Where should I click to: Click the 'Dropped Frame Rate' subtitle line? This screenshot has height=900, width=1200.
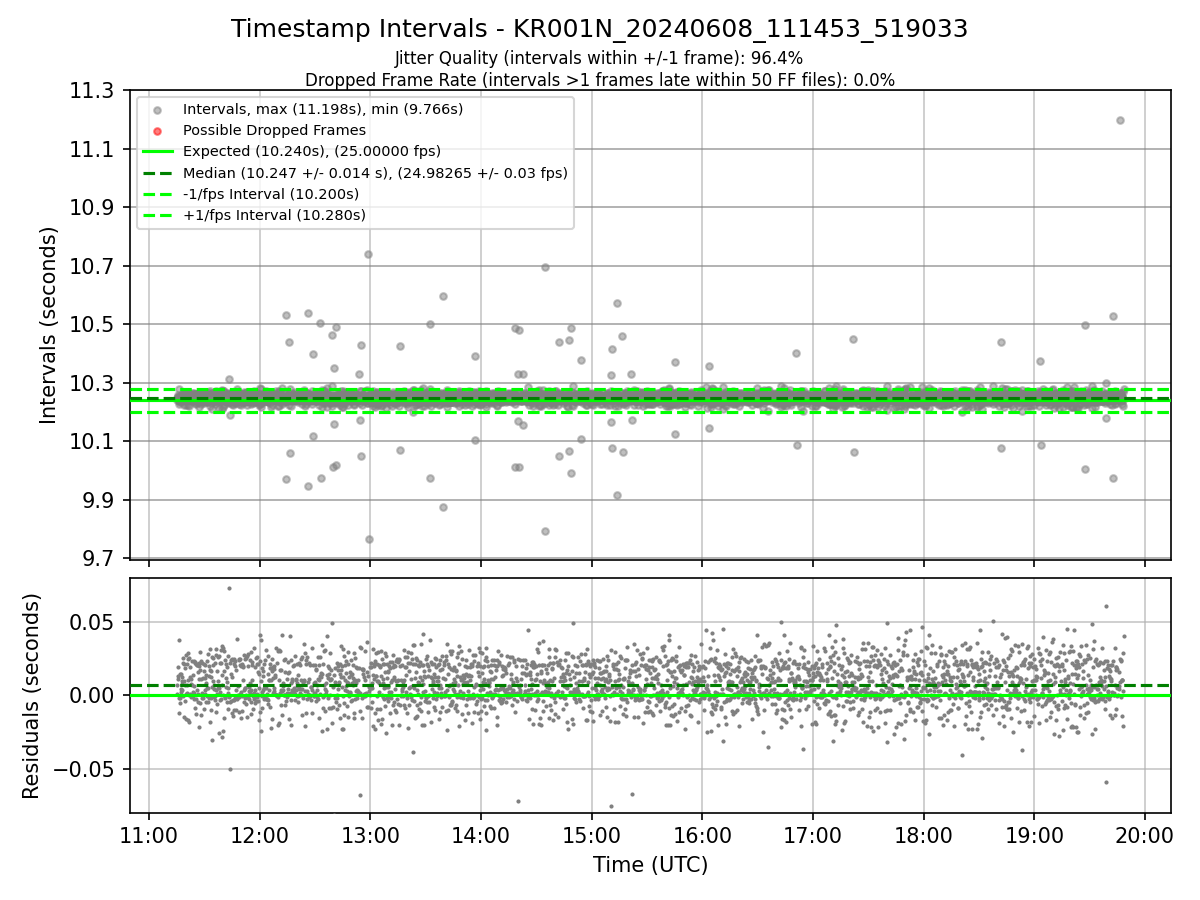coord(599,79)
